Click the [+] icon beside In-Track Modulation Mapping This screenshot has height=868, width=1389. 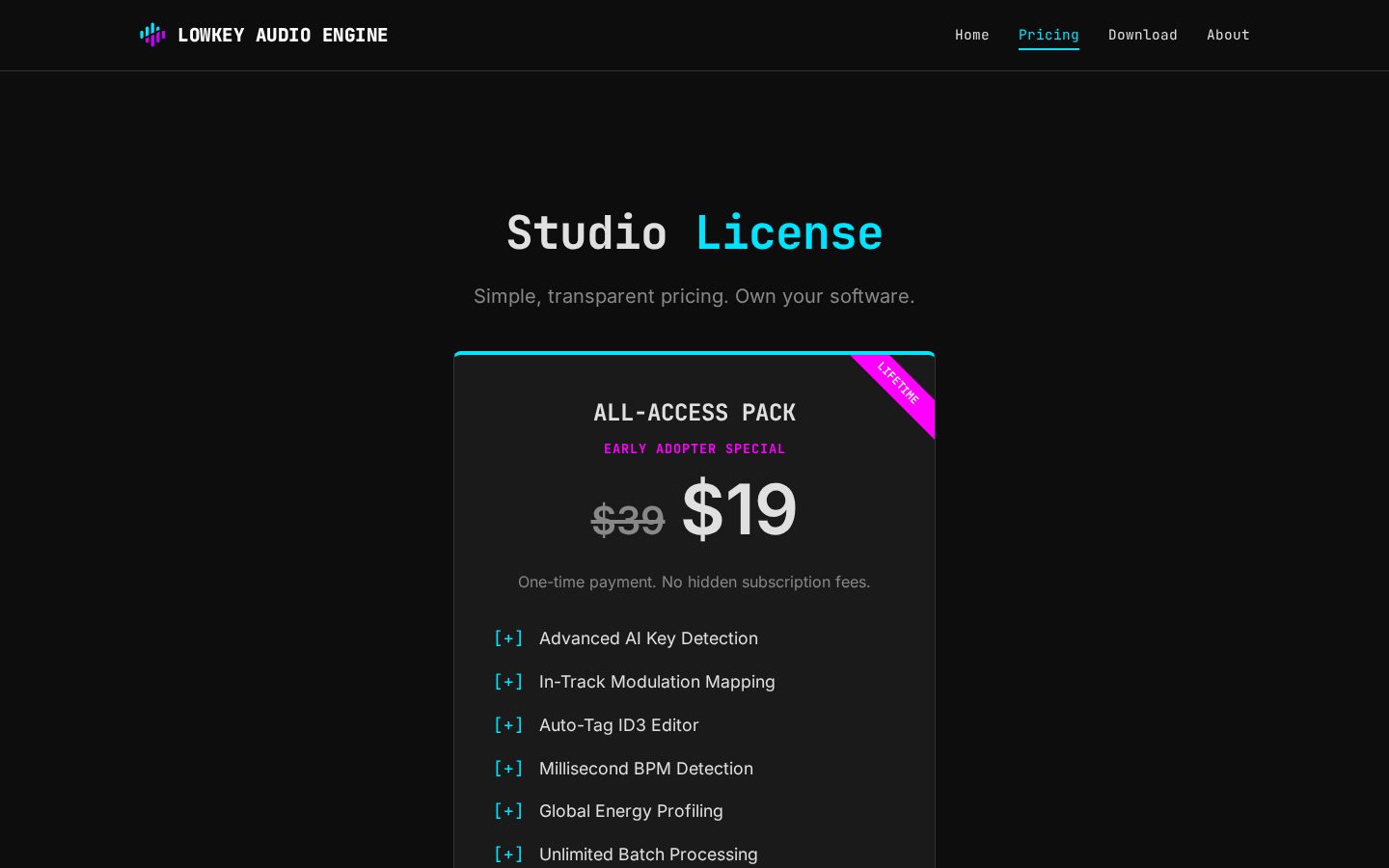pos(508,682)
